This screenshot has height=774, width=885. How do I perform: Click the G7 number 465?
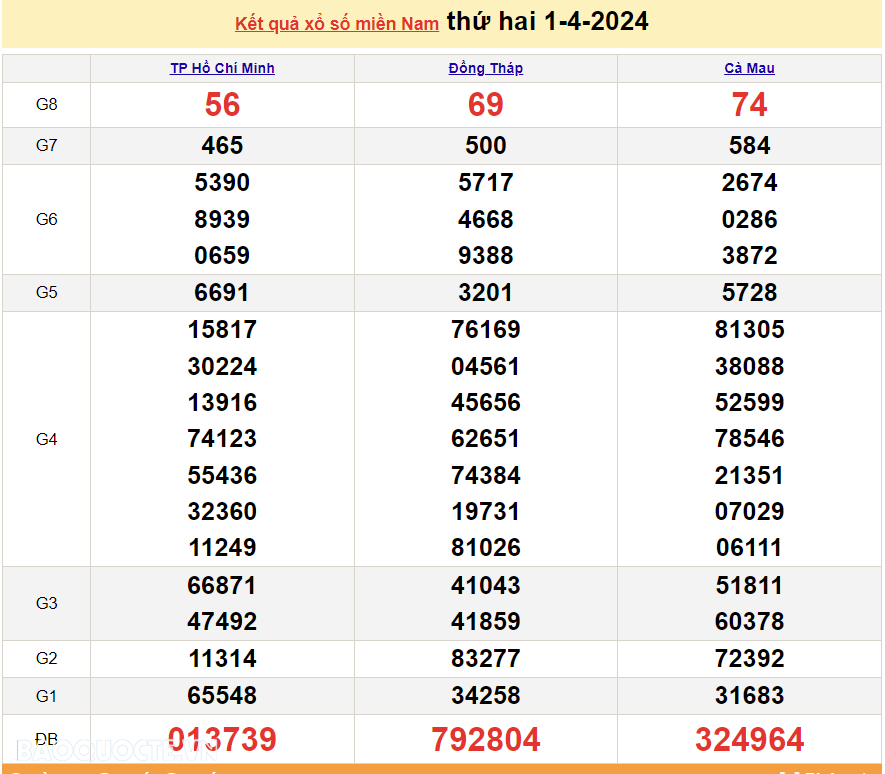point(222,146)
